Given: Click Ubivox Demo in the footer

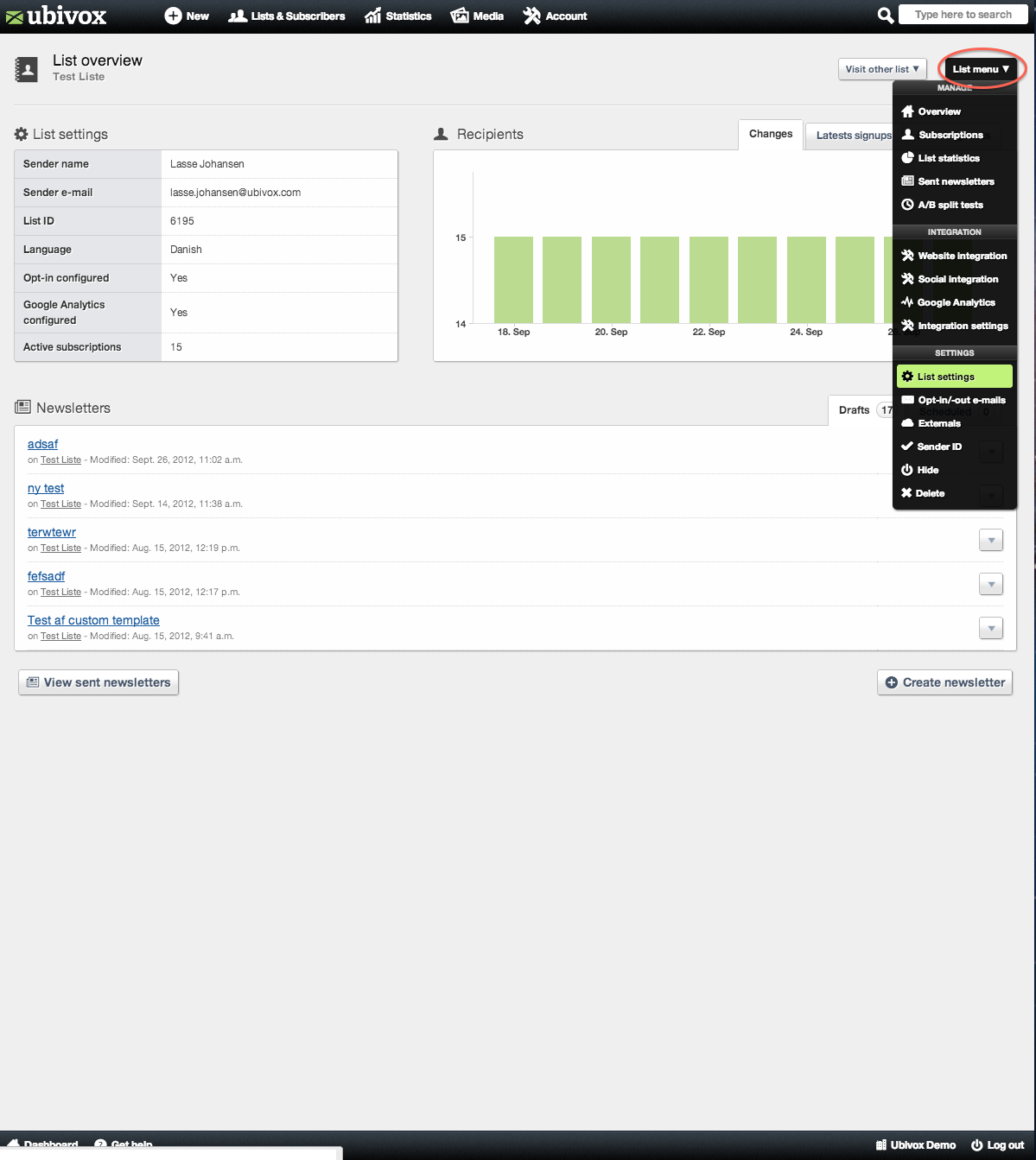Looking at the screenshot, I should coord(916,1145).
